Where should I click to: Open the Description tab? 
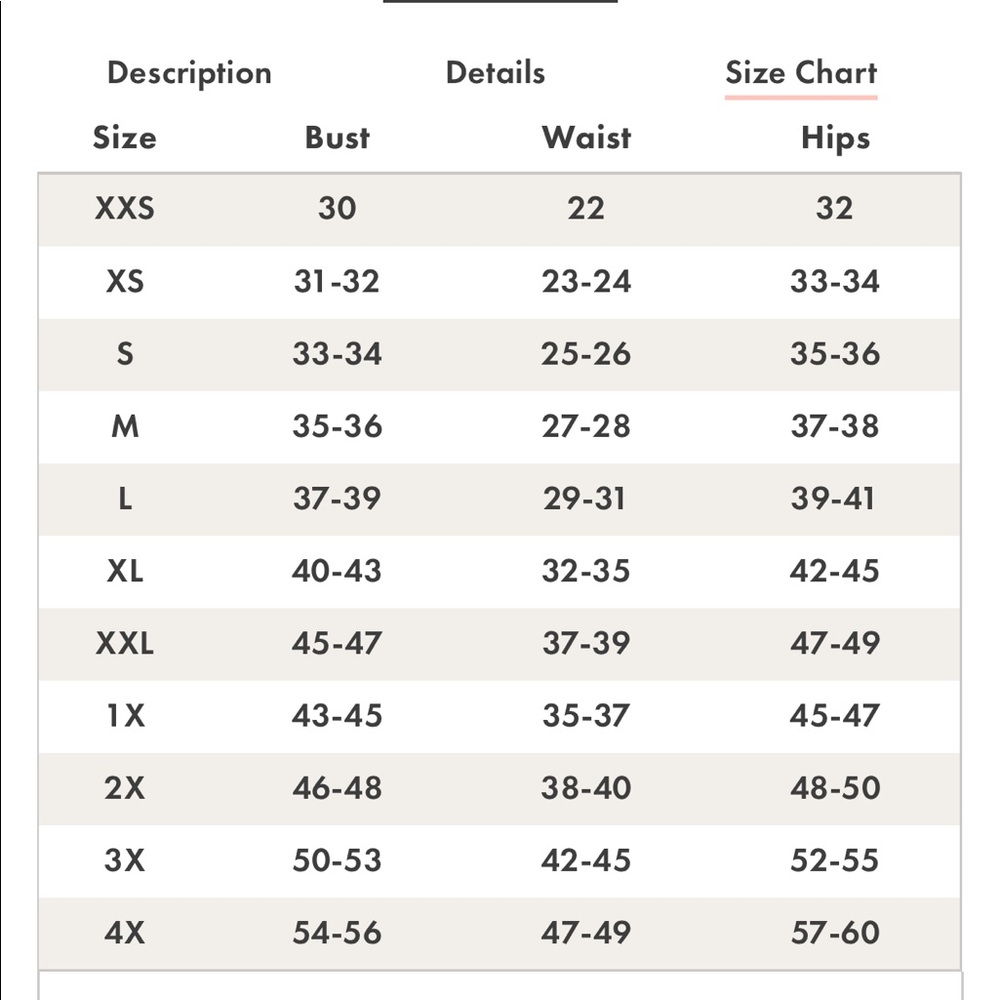(189, 73)
